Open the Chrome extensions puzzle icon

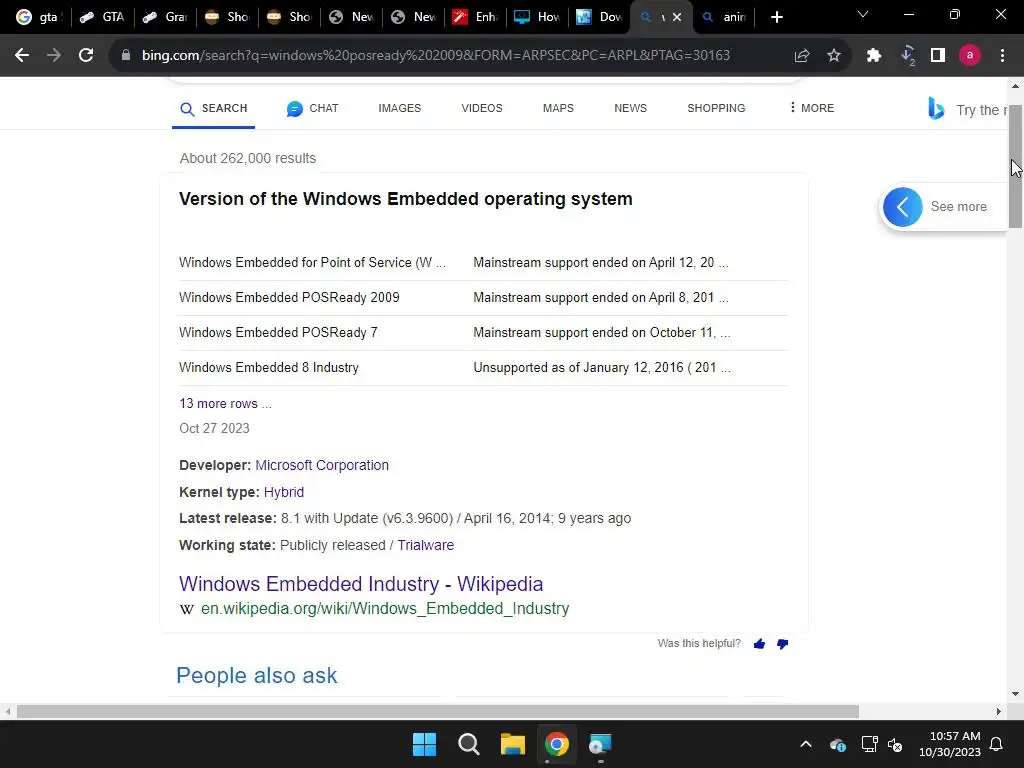pos(874,56)
